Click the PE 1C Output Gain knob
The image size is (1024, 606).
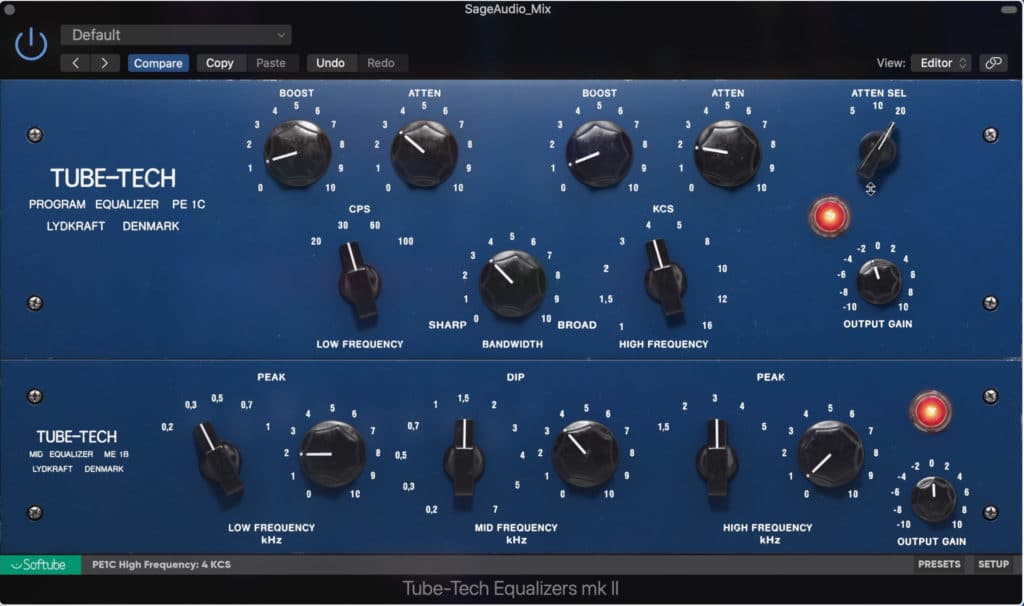(x=878, y=281)
